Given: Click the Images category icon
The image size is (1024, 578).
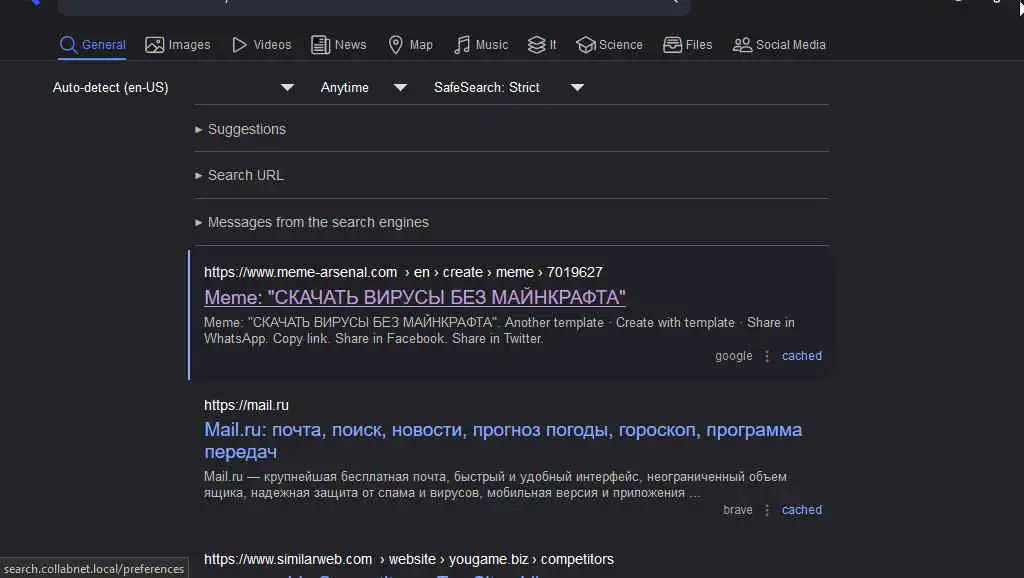Looking at the screenshot, I should (155, 44).
